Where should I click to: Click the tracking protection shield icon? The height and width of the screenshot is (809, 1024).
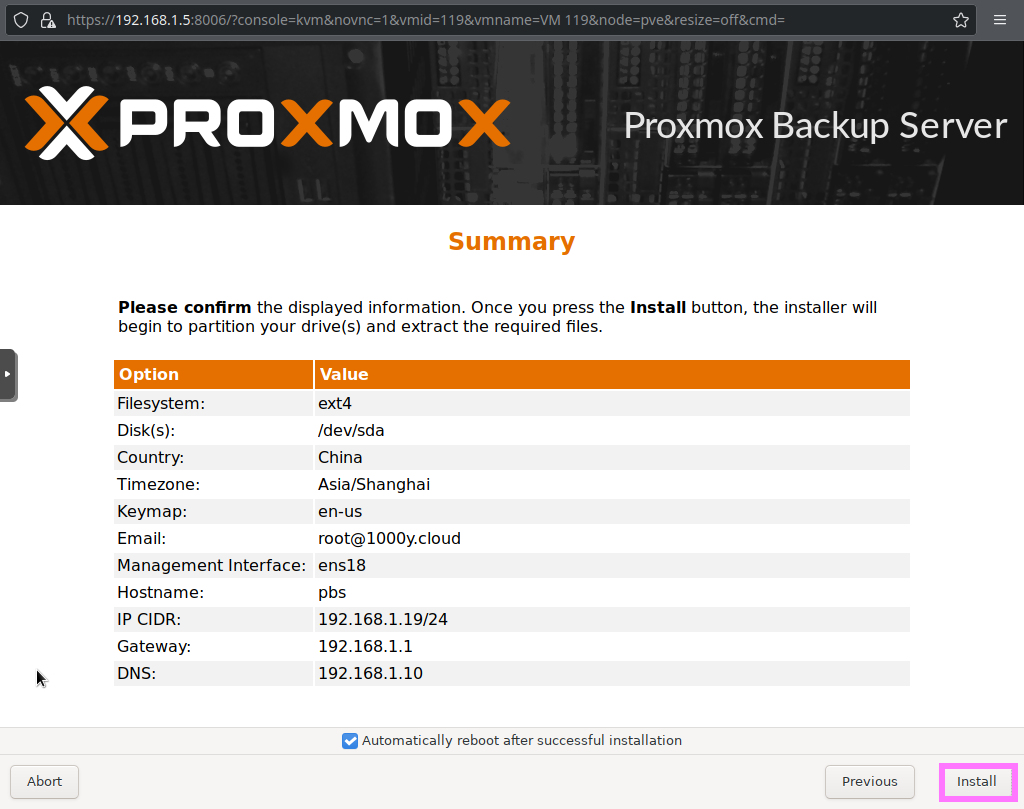tap(21, 20)
